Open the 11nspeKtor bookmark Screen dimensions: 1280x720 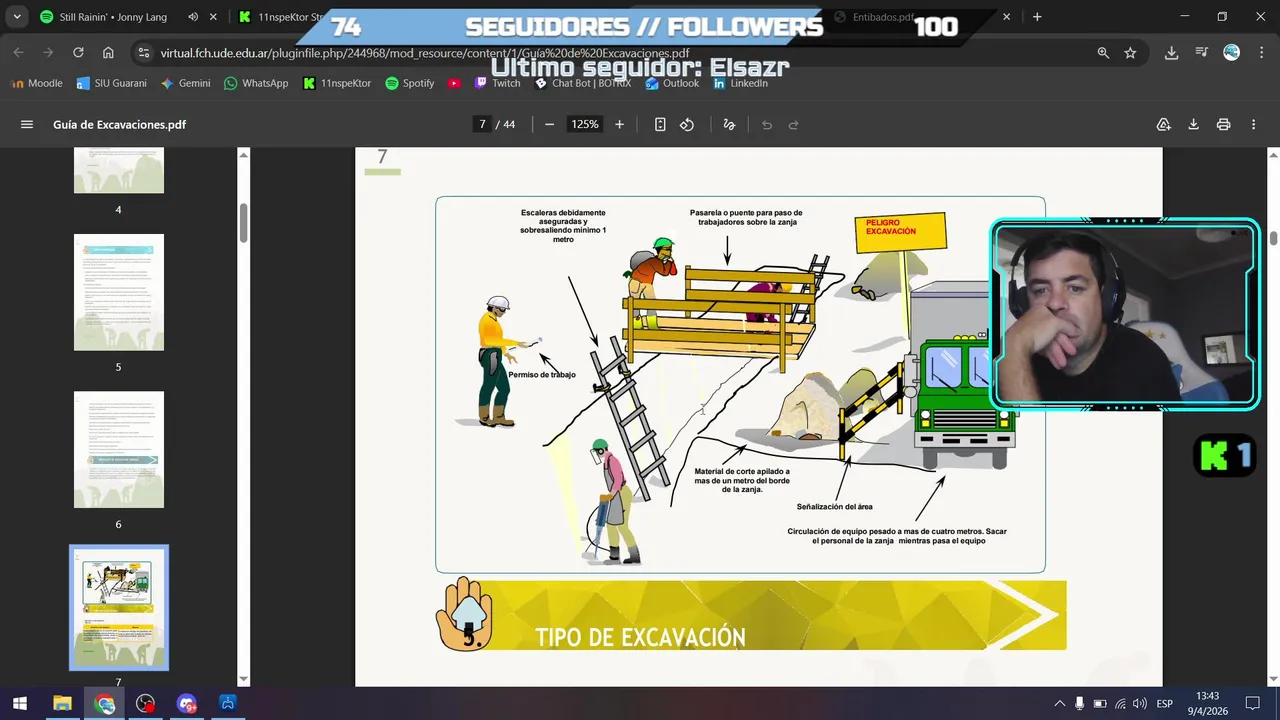[x=337, y=83]
